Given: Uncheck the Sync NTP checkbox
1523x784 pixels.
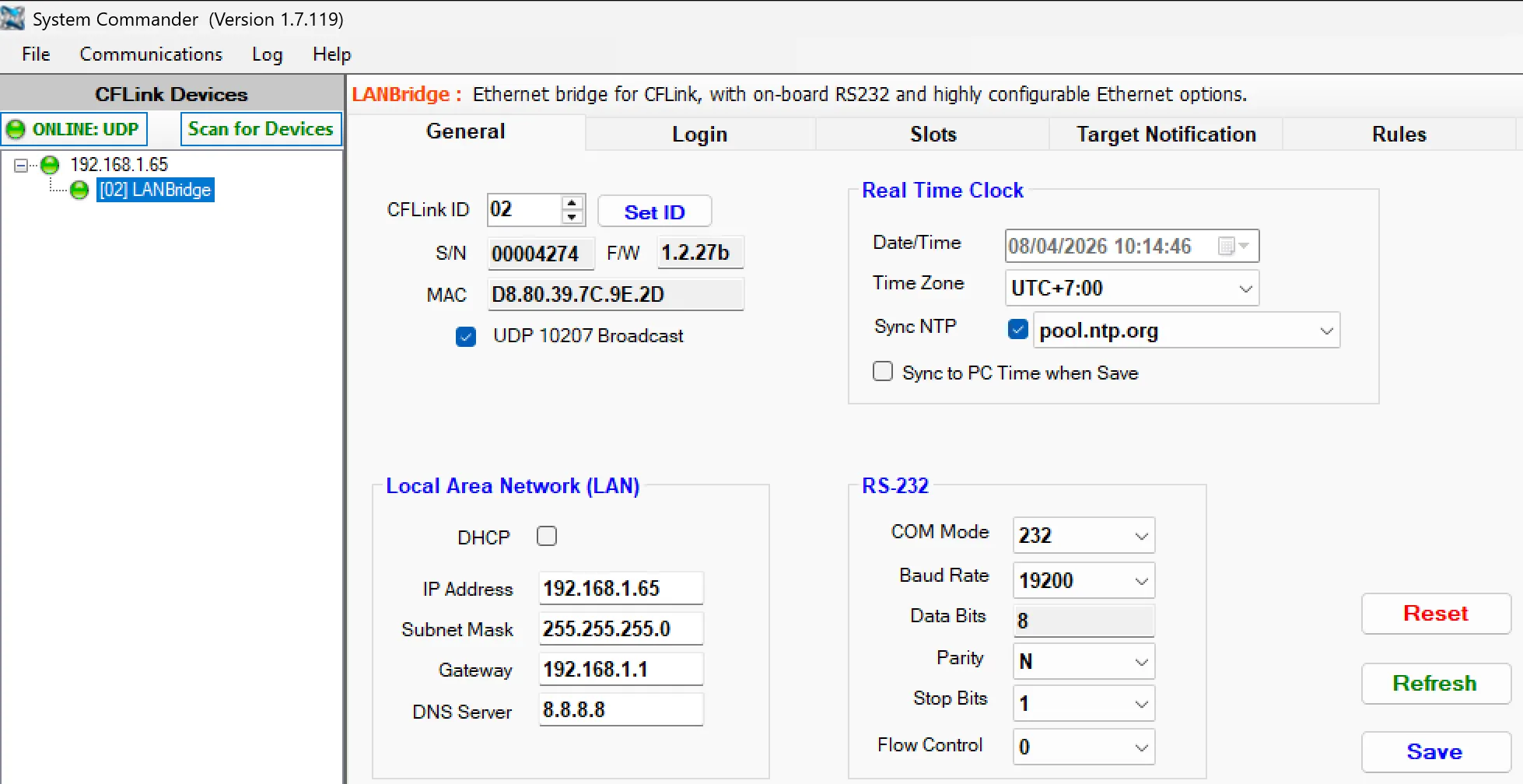Looking at the screenshot, I should click(x=1017, y=330).
